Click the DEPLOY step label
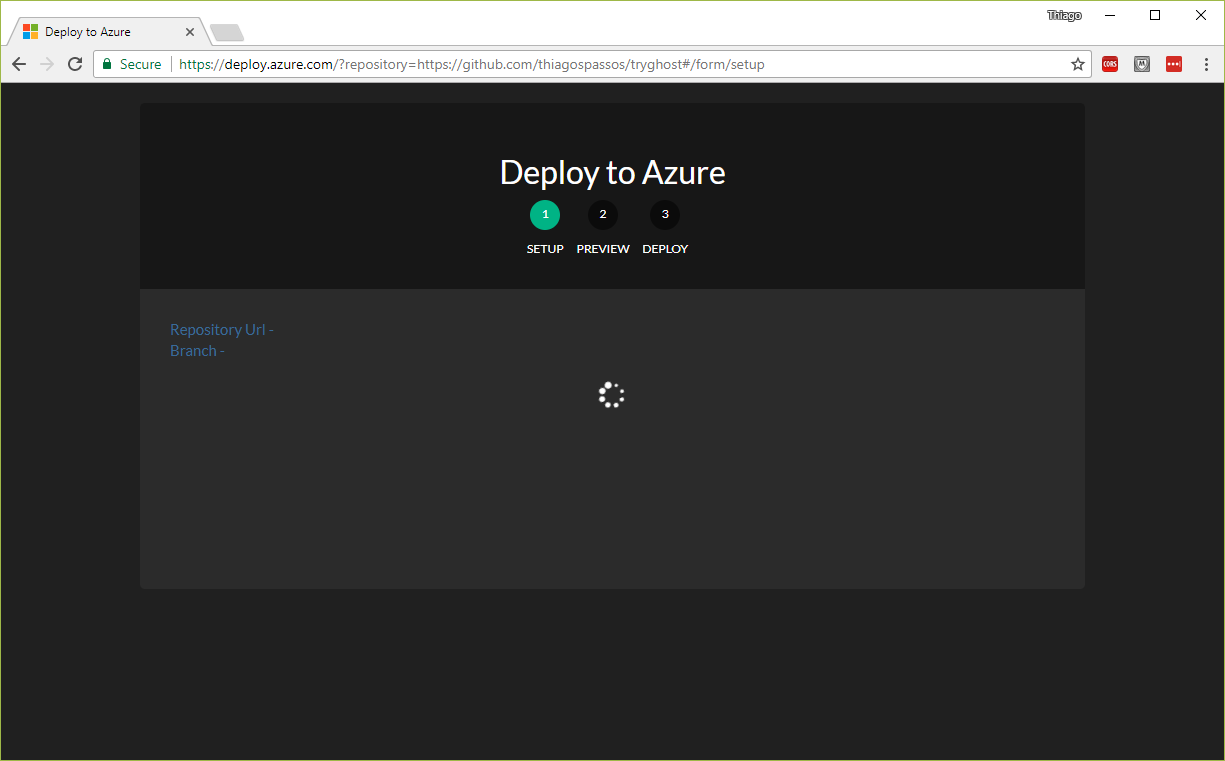 [665, 249]
